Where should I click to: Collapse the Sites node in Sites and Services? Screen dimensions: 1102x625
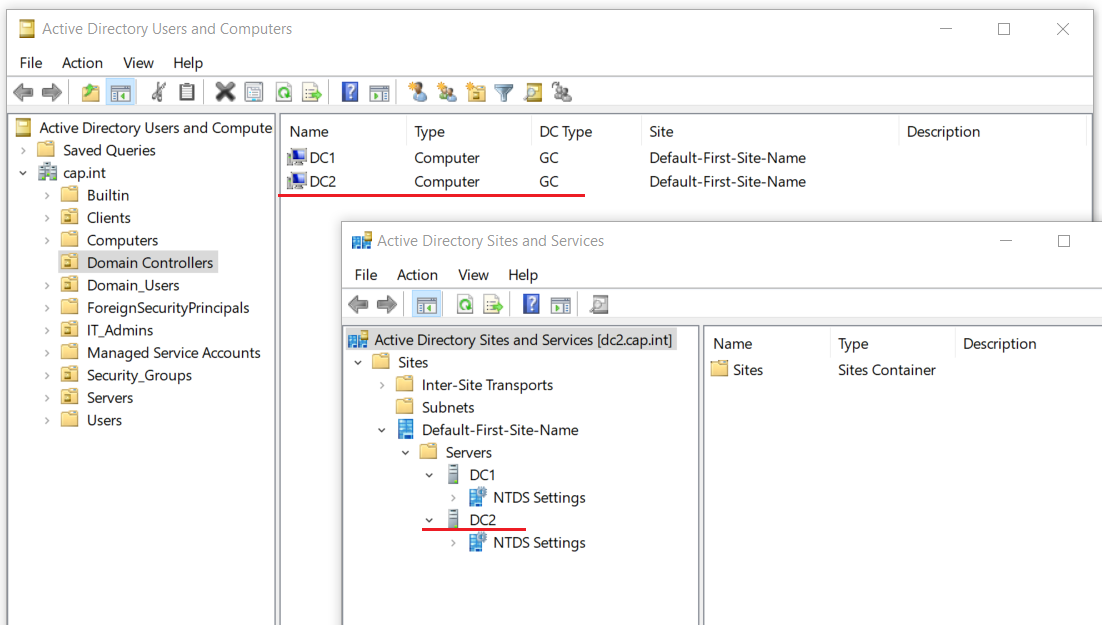(358, 363)
